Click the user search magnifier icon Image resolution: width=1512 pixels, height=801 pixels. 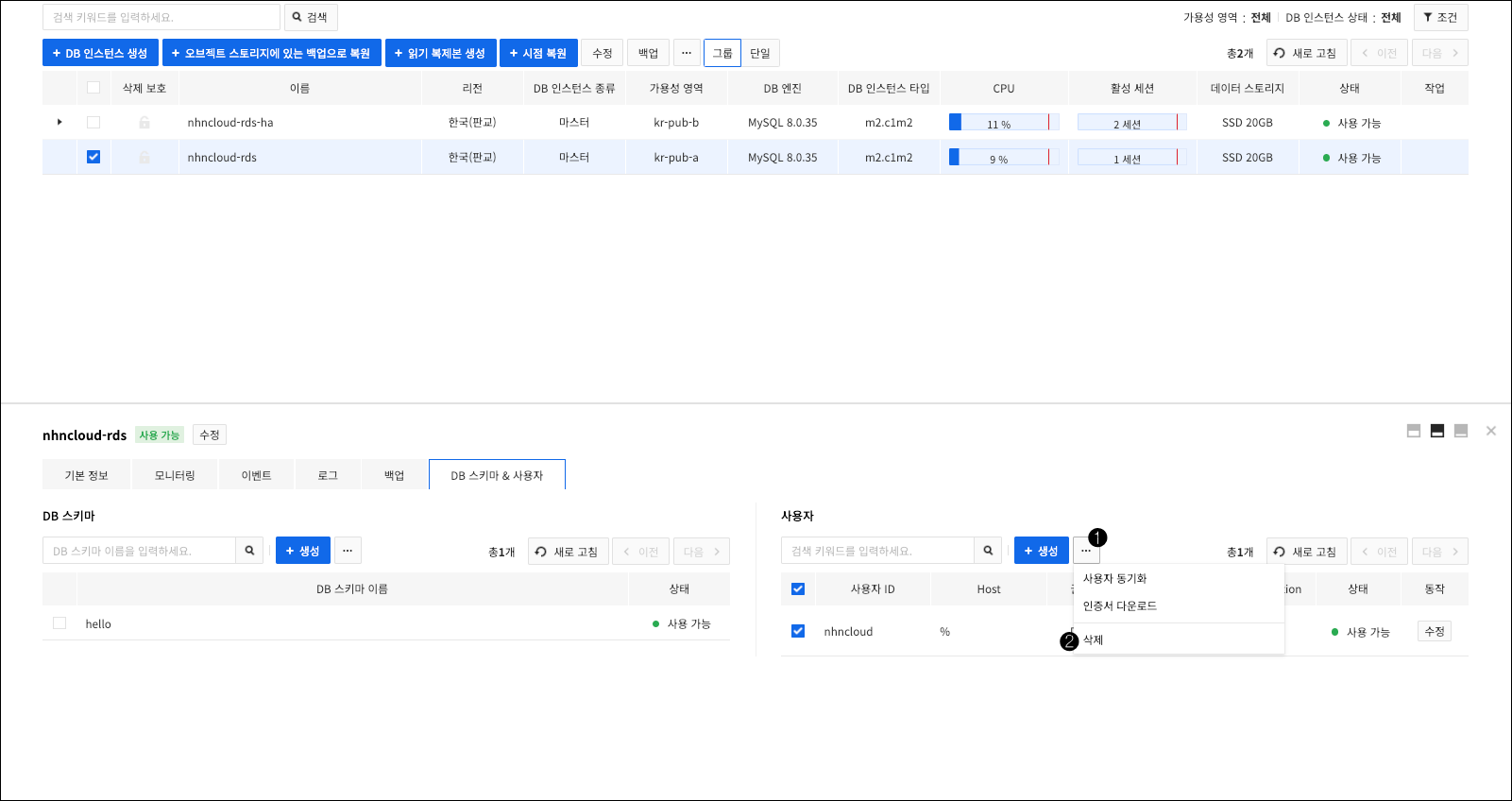pos(988,551)
